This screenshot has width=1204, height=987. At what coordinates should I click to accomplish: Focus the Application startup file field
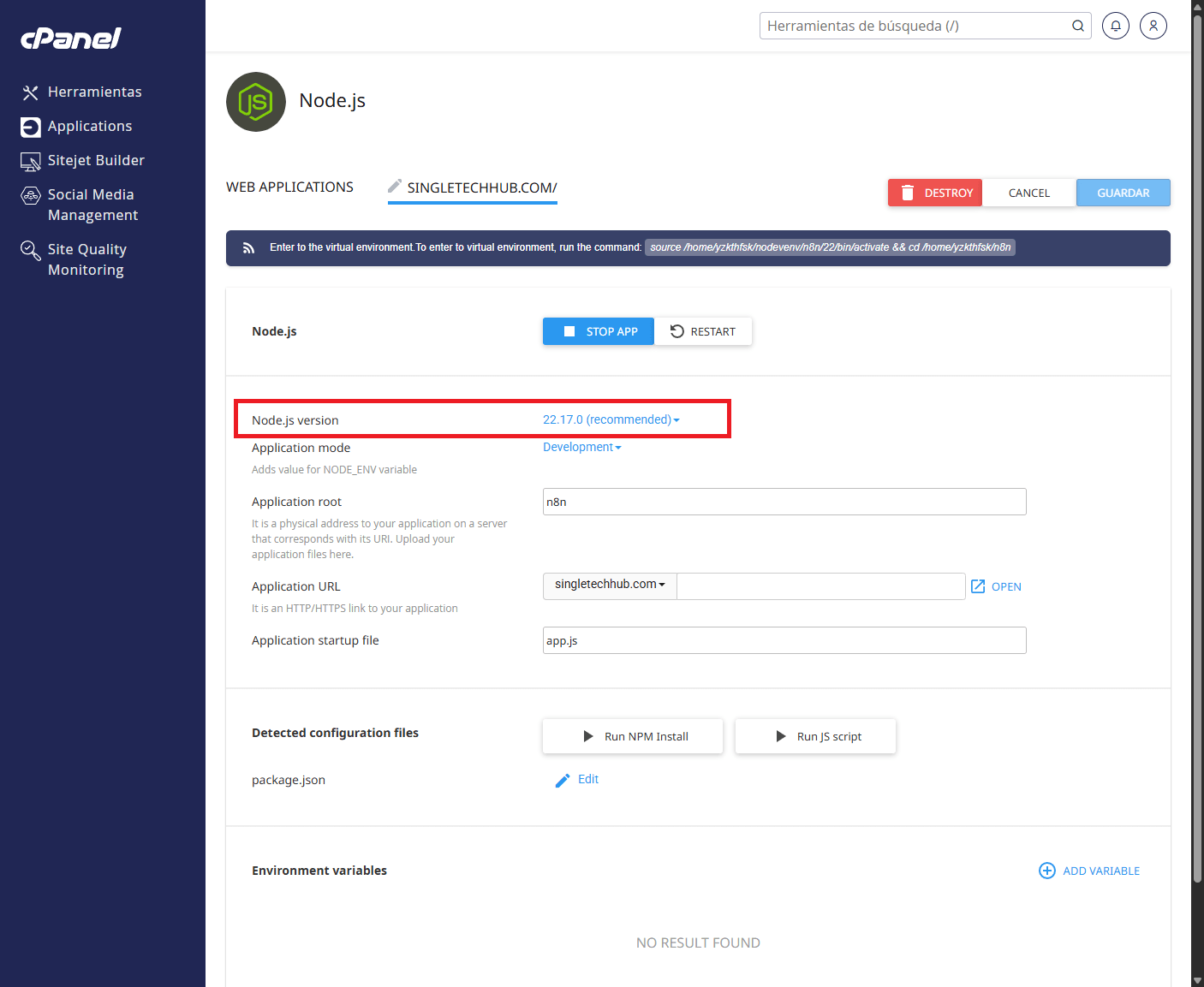(784, 640)
